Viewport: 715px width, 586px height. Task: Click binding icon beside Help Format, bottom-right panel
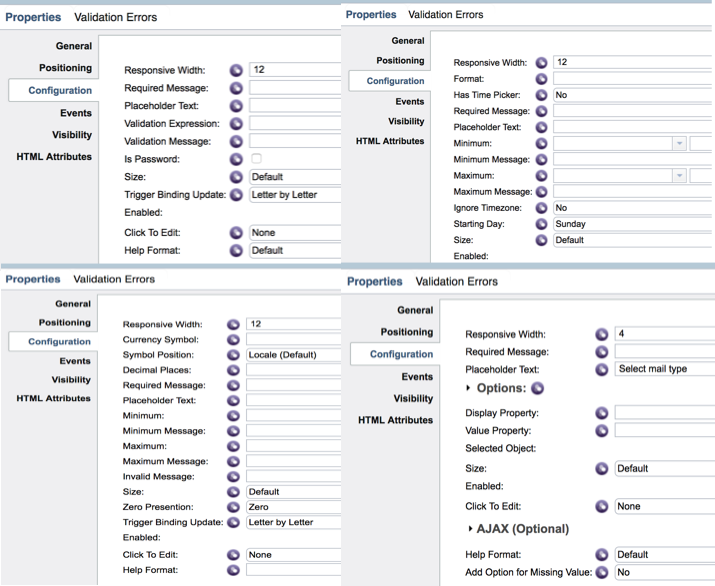tap(601, 555)
